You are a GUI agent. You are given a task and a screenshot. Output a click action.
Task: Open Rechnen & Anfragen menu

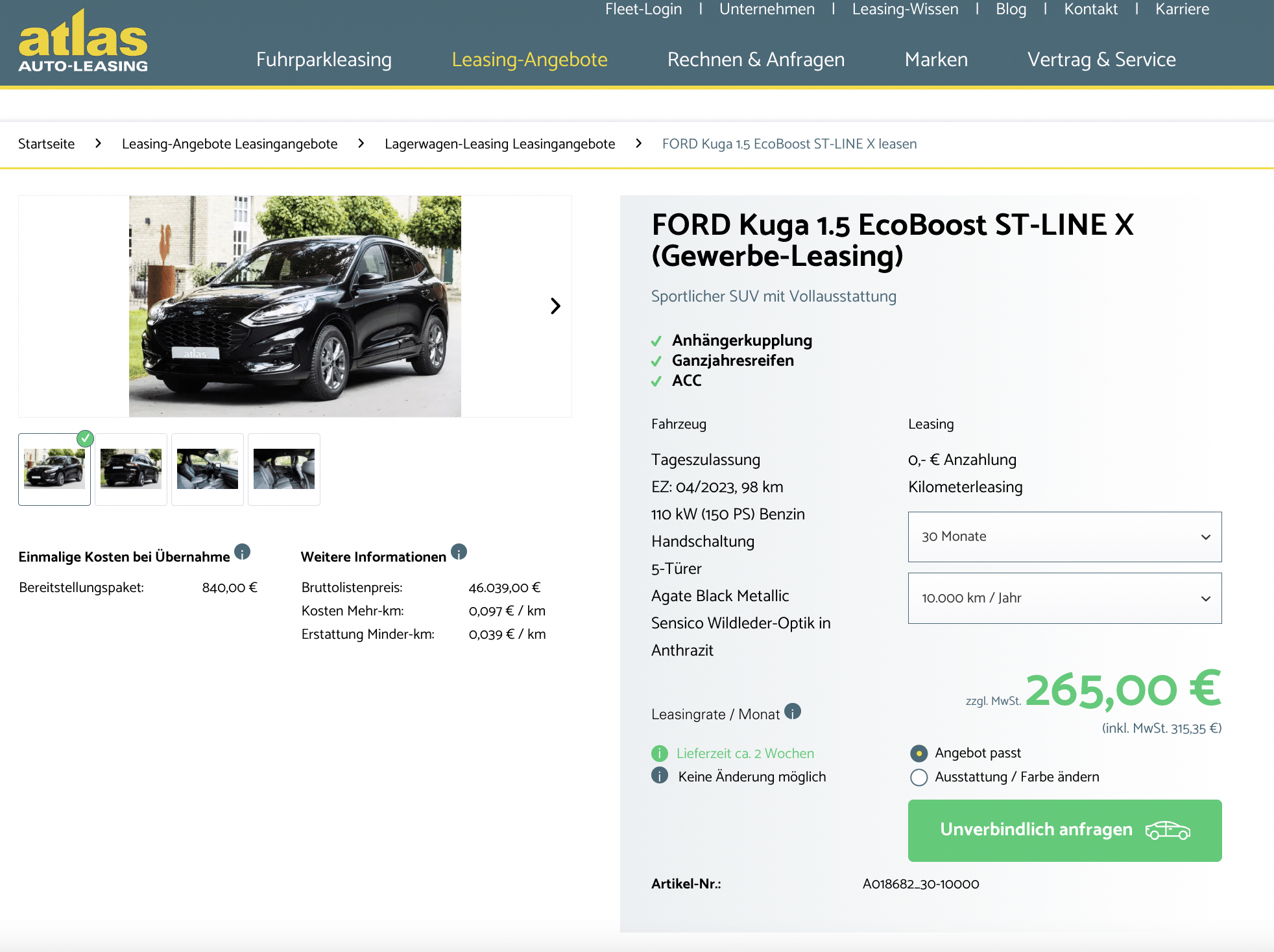tap(756, 60)
